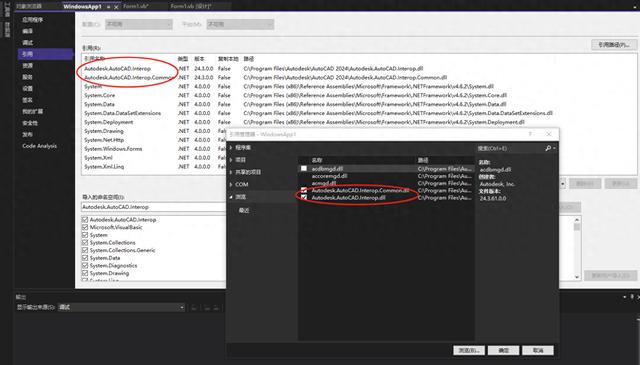Image resolution: width=640 pixels, height=365 pixels.
Task: Open the search options arrow beside the magnifier
Action: [x=554, y=148]
